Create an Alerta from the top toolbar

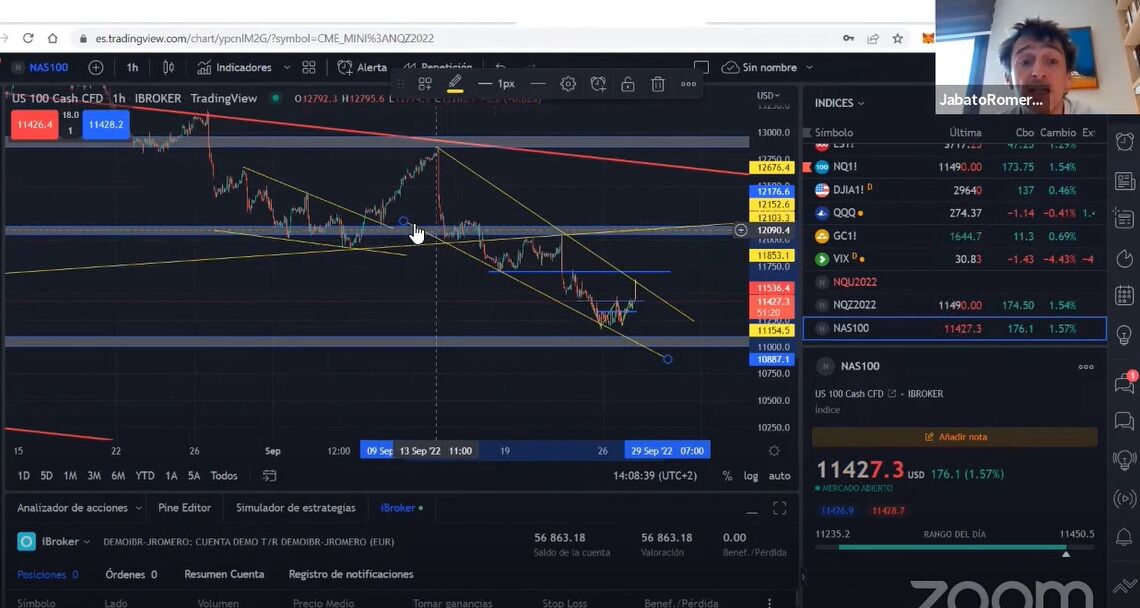click(x=362, y=68)
